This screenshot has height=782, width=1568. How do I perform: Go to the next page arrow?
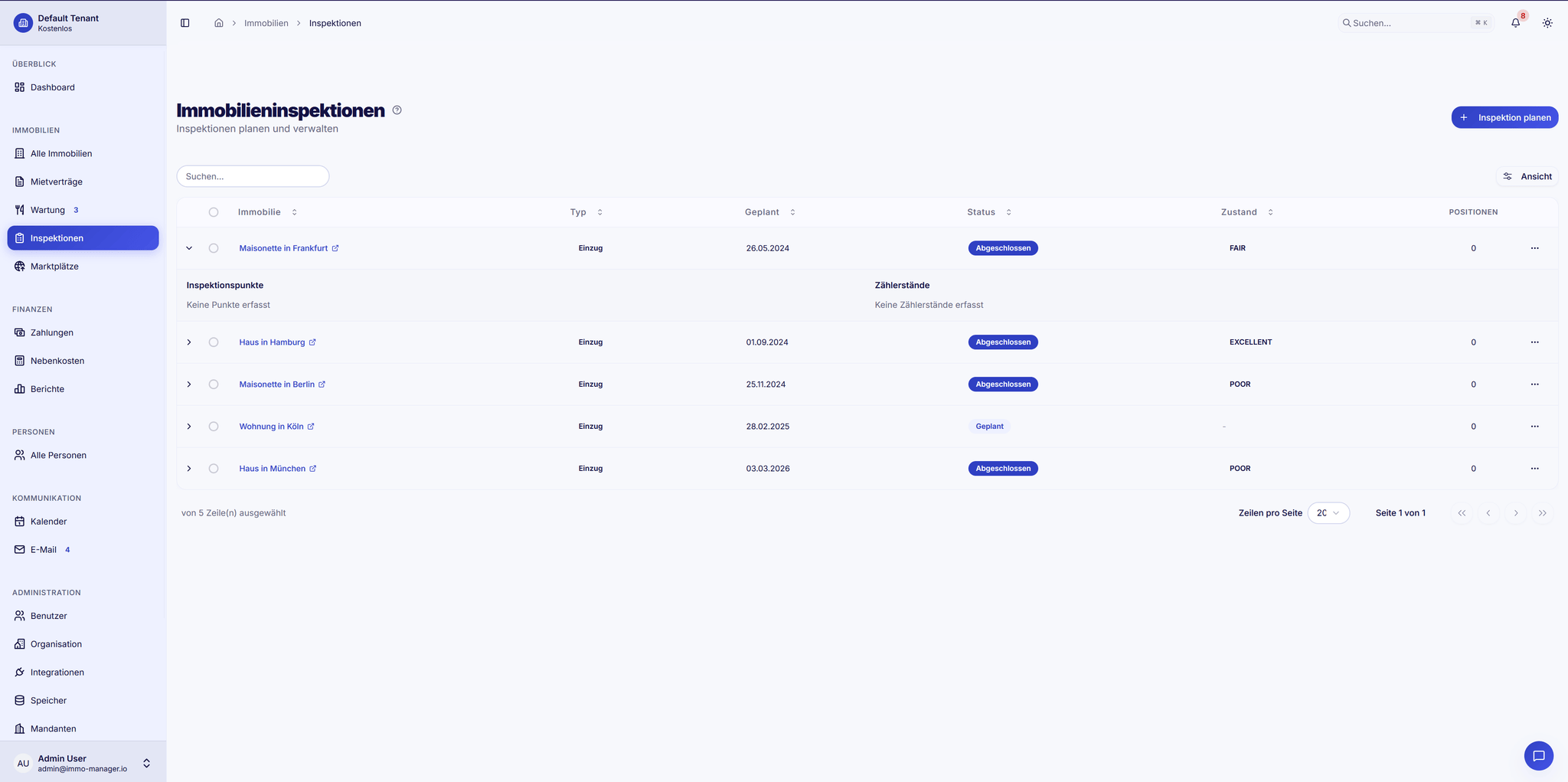1515,513
